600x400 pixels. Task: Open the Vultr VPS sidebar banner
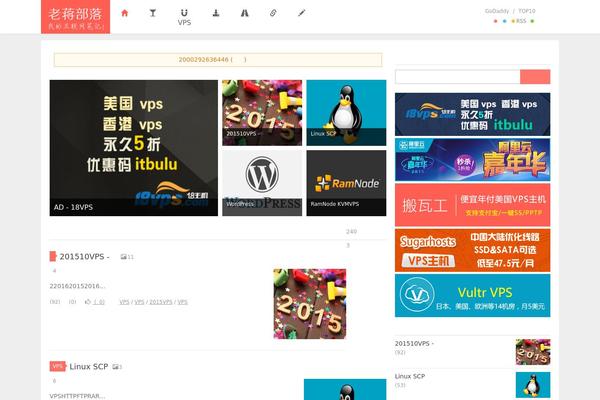[473, 296]
